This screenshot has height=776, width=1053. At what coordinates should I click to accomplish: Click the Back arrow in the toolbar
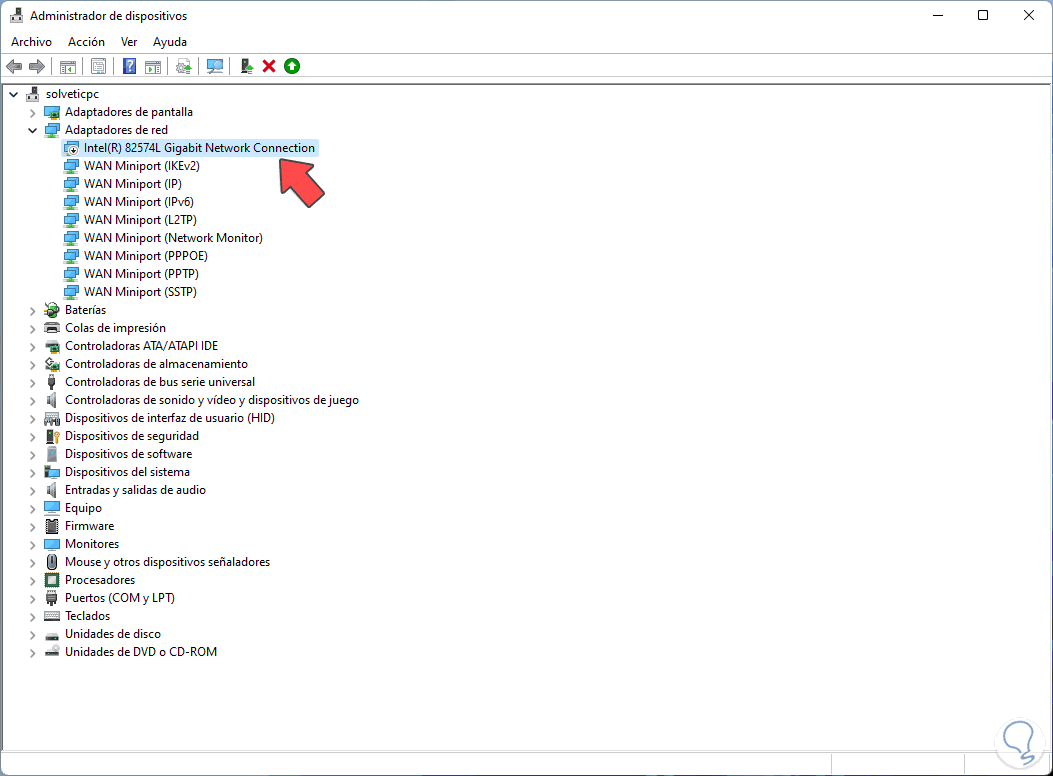pyautogui.click(x=14, y=66)
